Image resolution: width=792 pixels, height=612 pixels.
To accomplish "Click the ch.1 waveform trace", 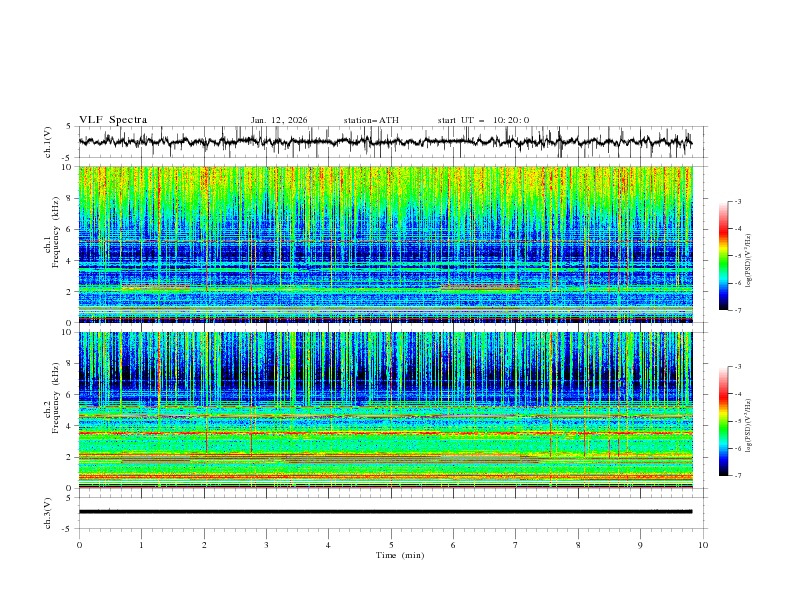I will point(385,141).
